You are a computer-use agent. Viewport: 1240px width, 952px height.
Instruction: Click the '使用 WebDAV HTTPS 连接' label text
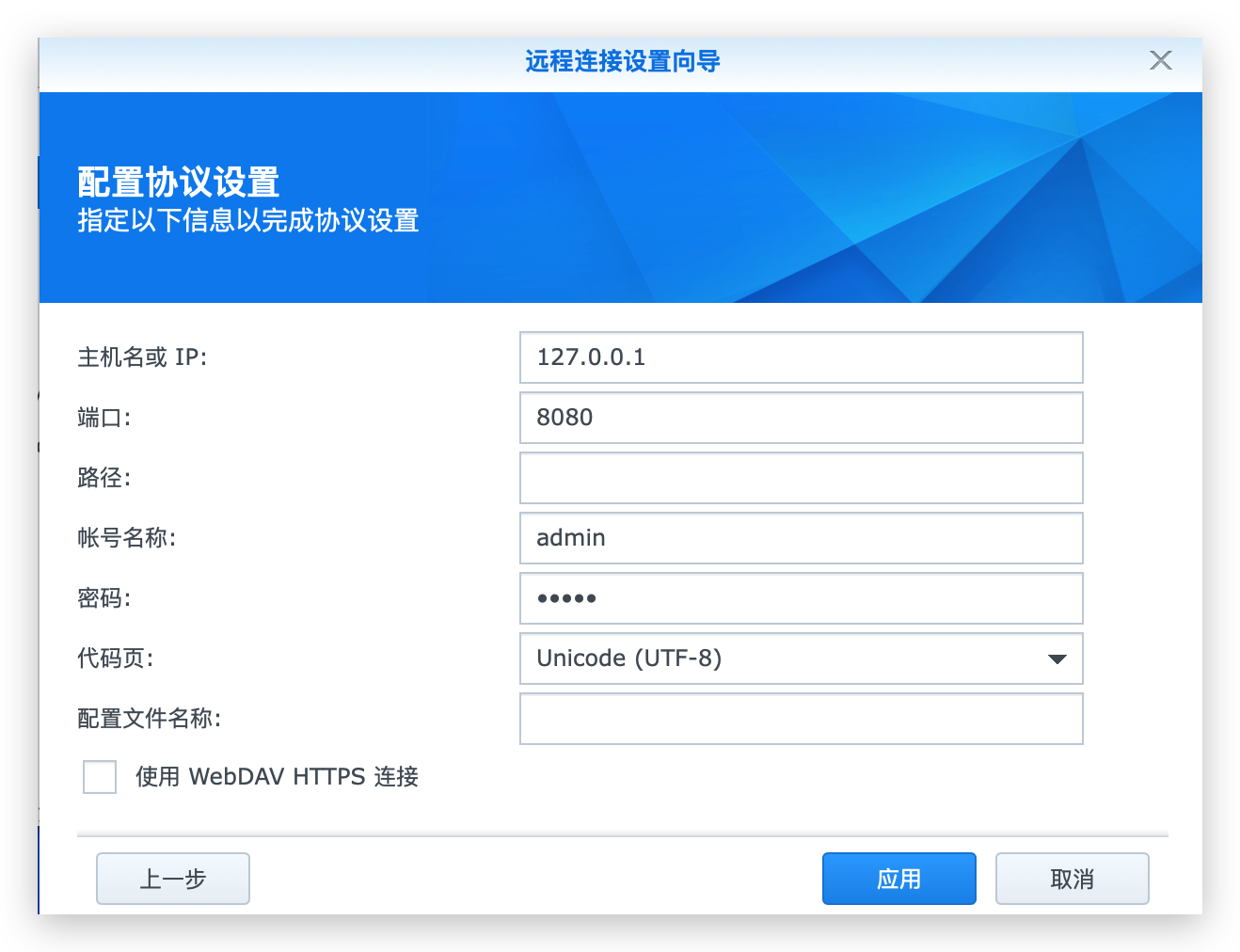[277, 777]
